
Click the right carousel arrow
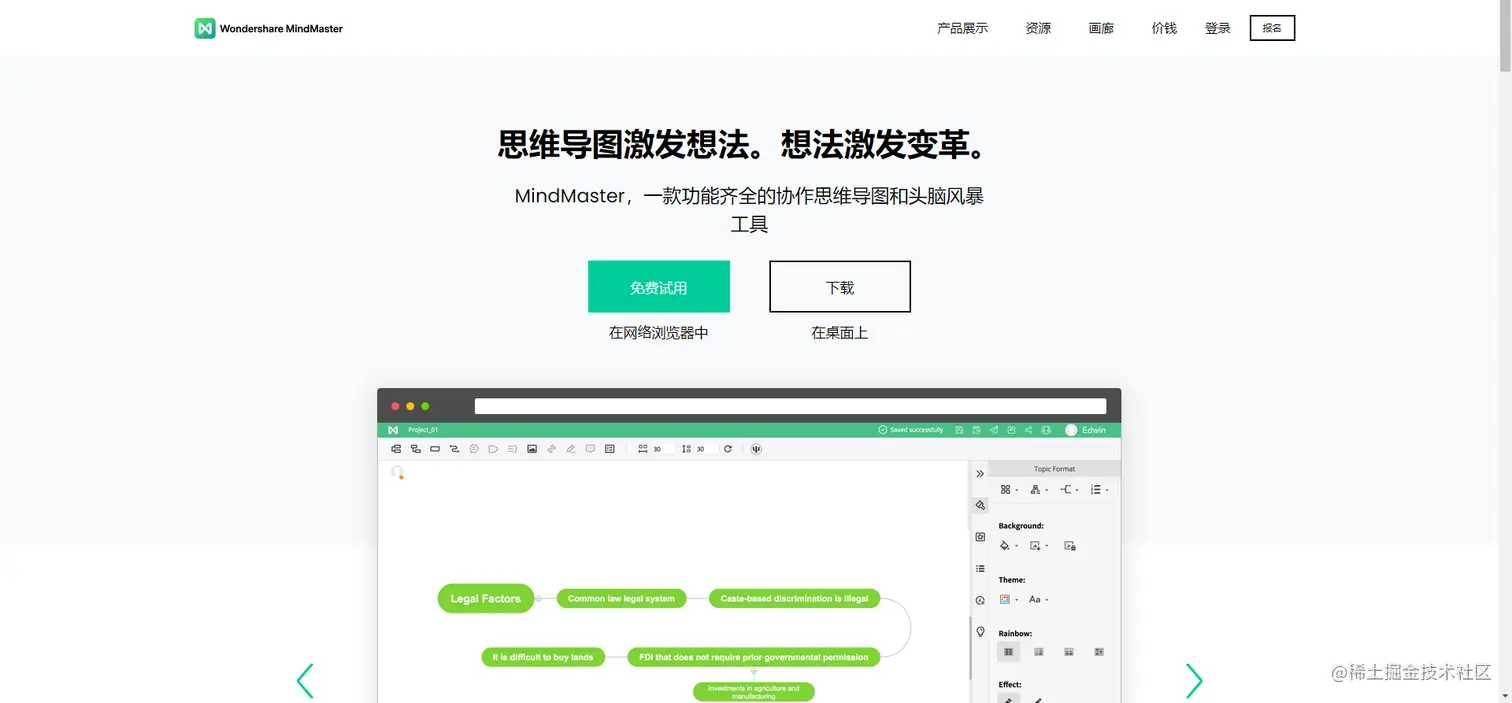tap(1194, 680)
